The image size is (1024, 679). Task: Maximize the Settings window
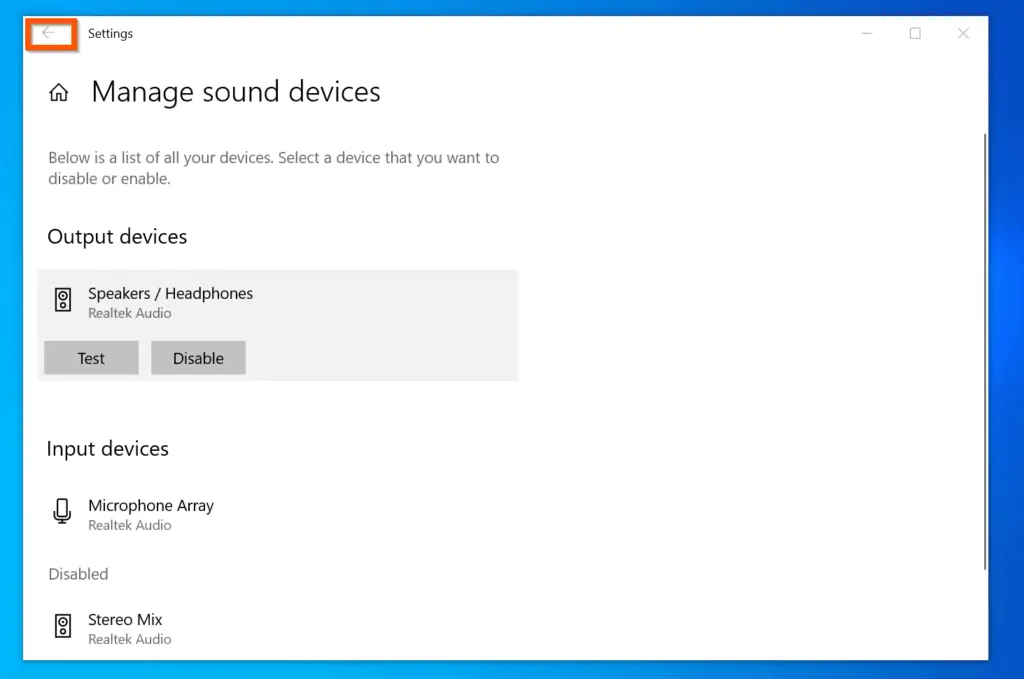pyautogui.click(x=914, y=34)
